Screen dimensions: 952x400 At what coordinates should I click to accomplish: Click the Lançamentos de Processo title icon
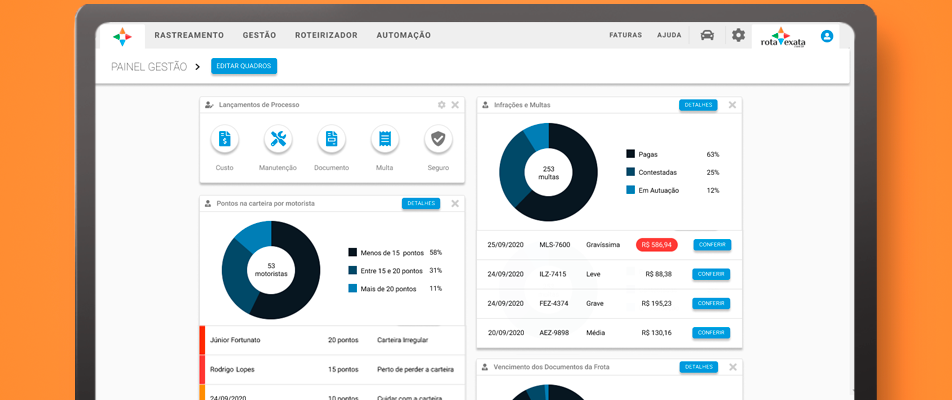pyautogui.click(x=209, y=105)
